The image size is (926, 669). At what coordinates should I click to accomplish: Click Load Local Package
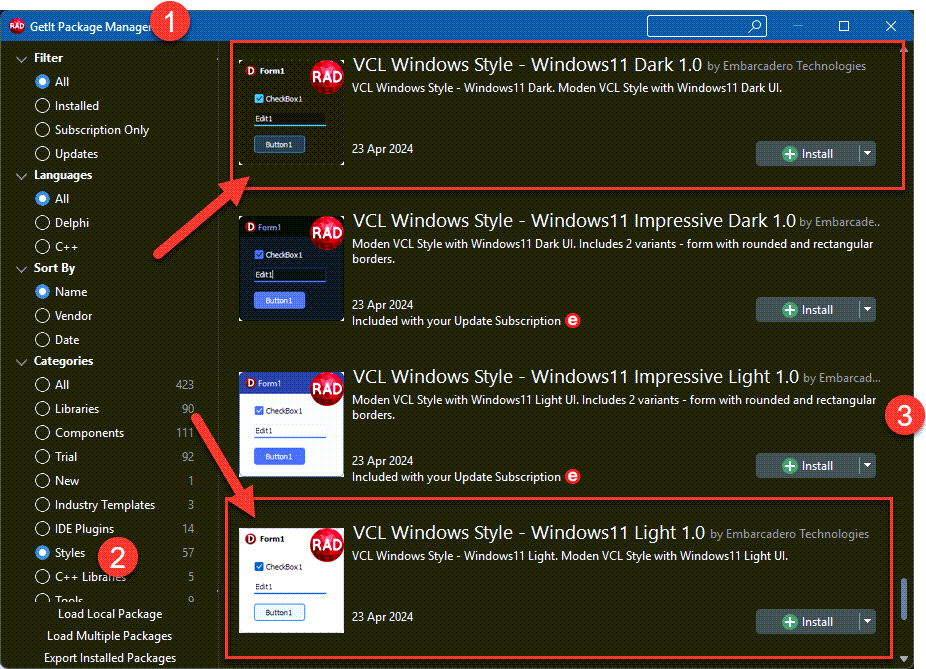110,614
